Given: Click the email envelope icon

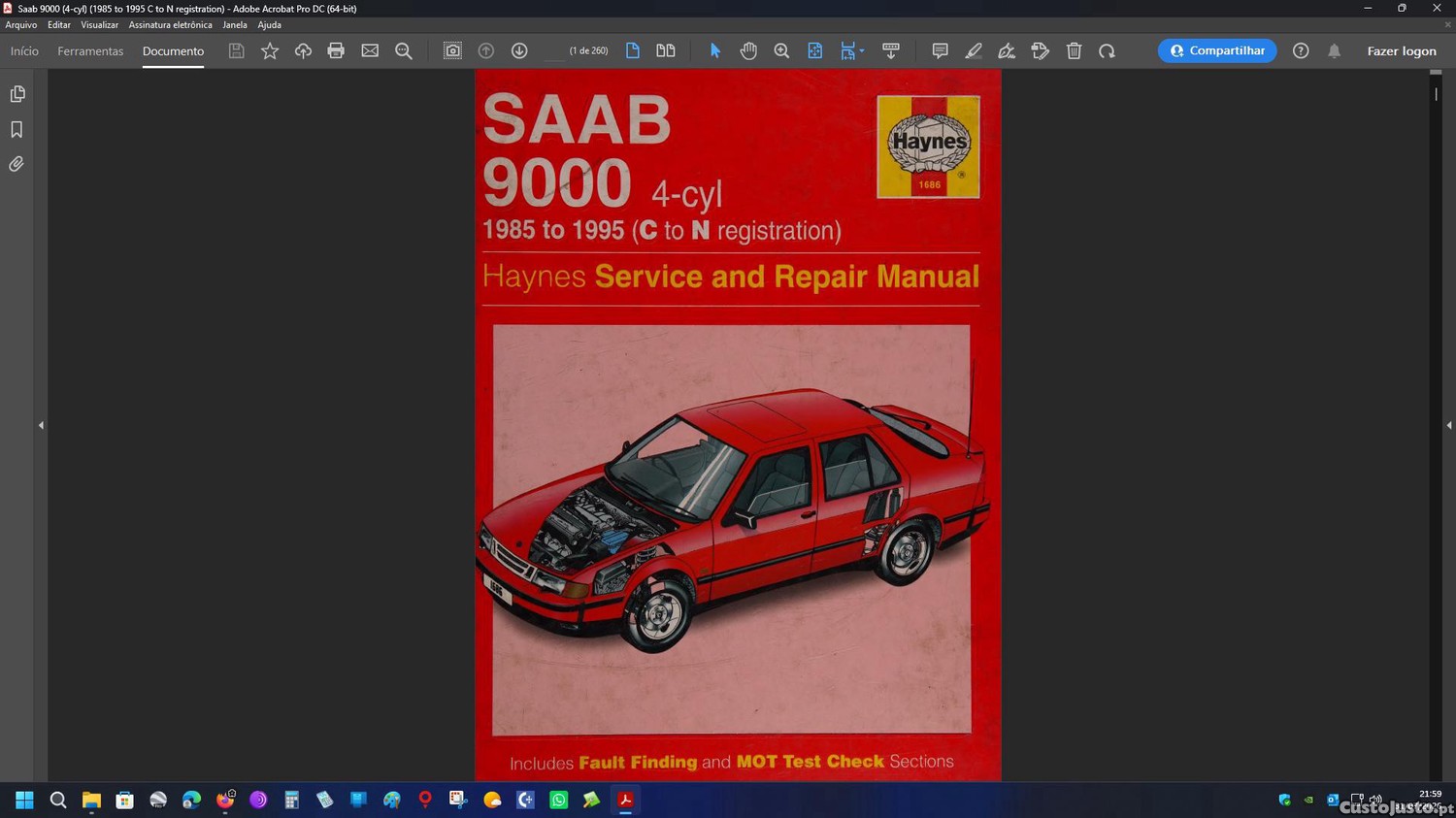Looking at the screenshot, I should [x=370, y=50].
